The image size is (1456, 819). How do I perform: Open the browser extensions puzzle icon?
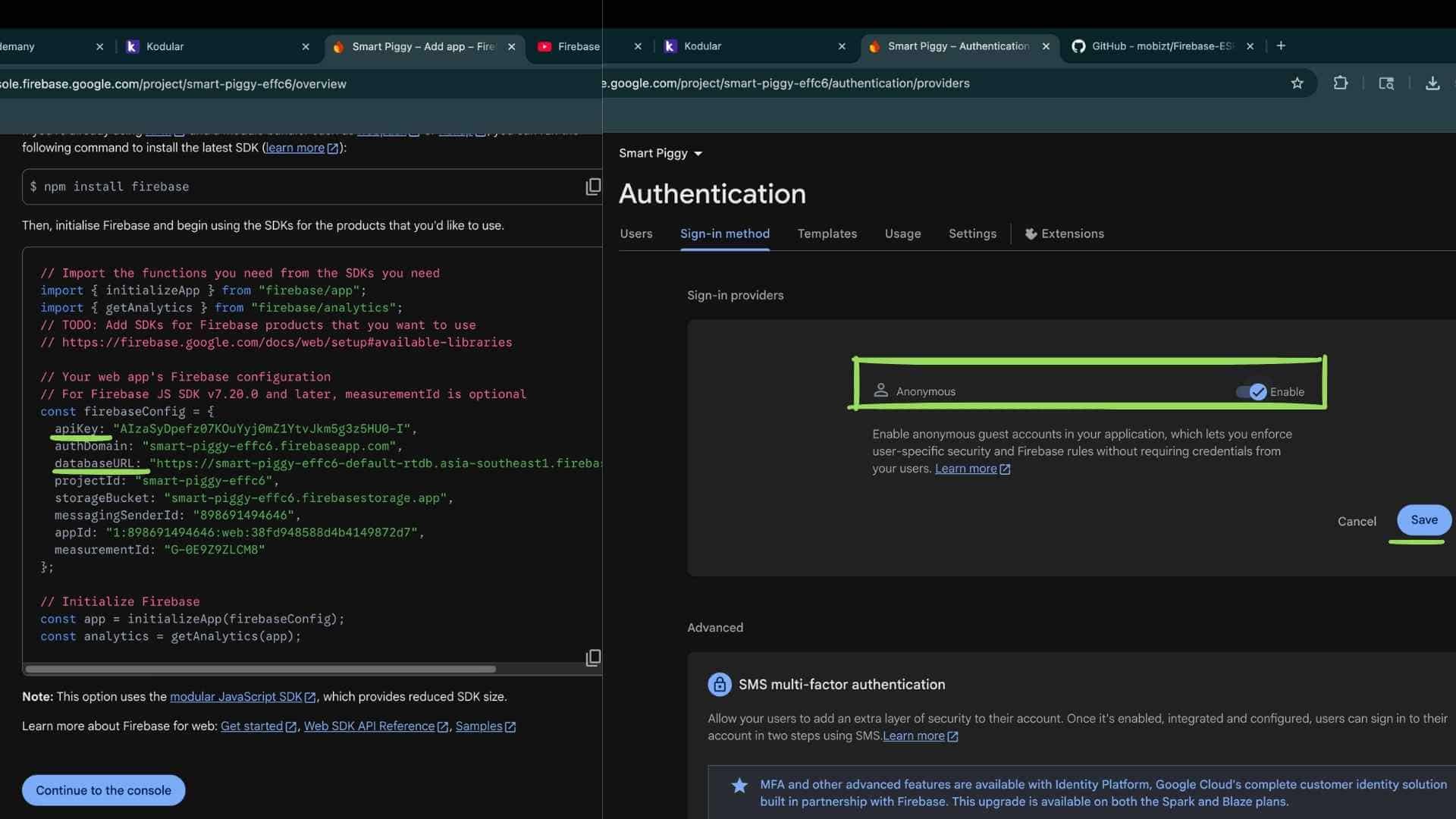pyautogui.click(x=1341, y=83)
